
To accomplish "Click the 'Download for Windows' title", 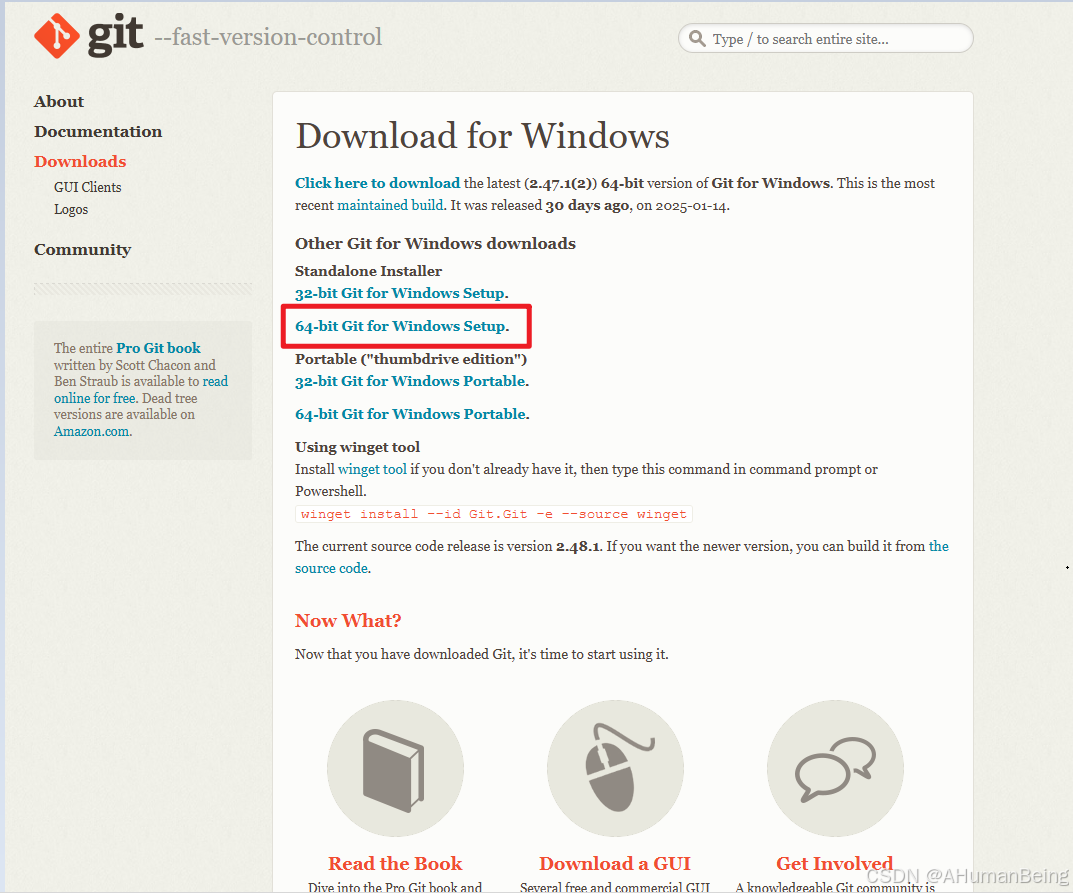I will (482, 135).
